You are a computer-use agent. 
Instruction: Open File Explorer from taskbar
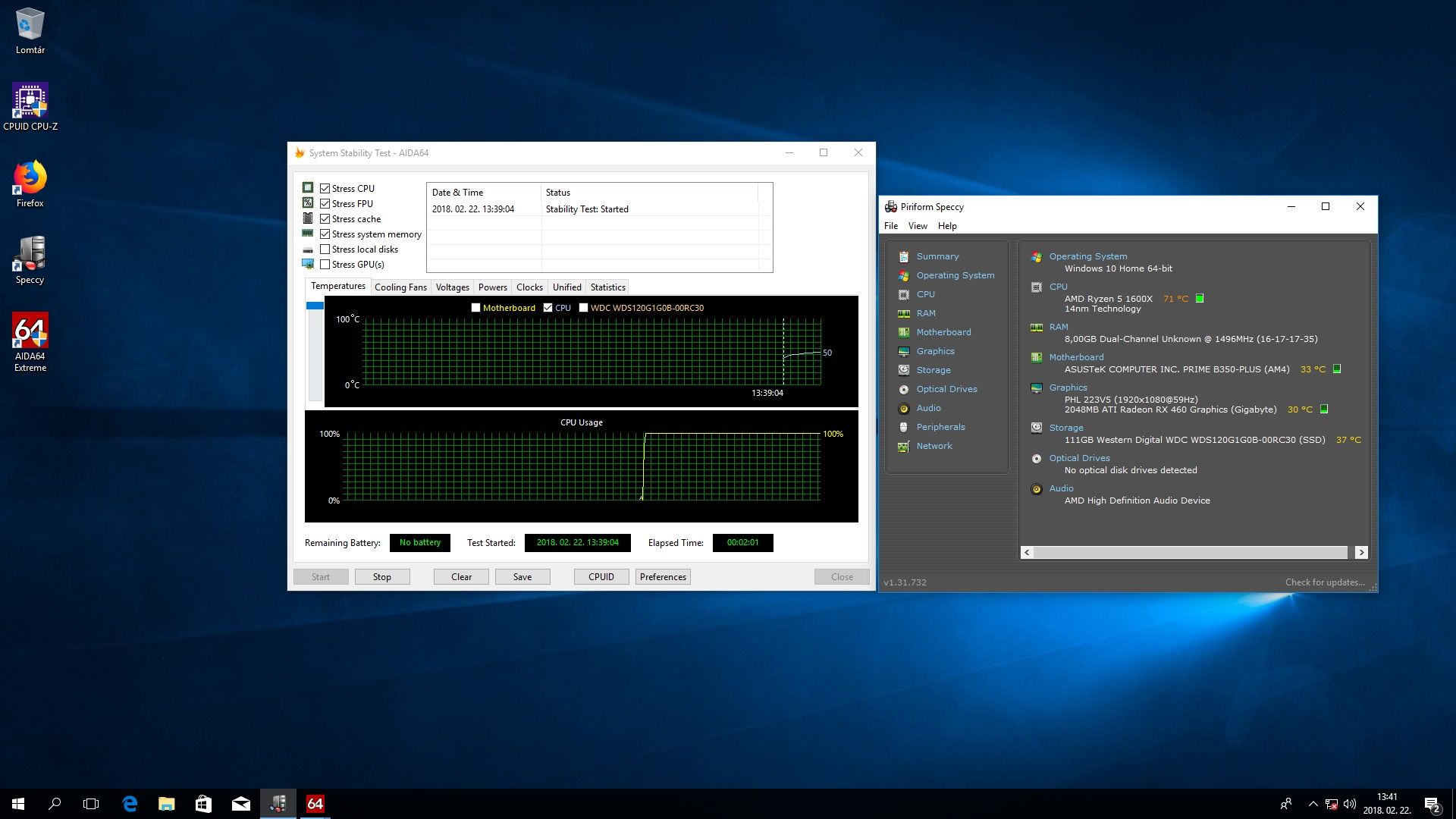(166, 804)
